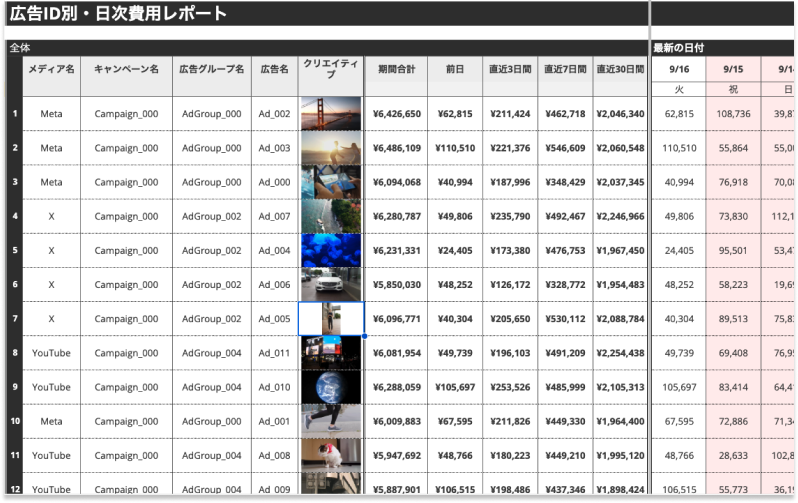798x503 pixels.
Task: Select the ¥110,510 前日 cell
Action: (455, 148)
